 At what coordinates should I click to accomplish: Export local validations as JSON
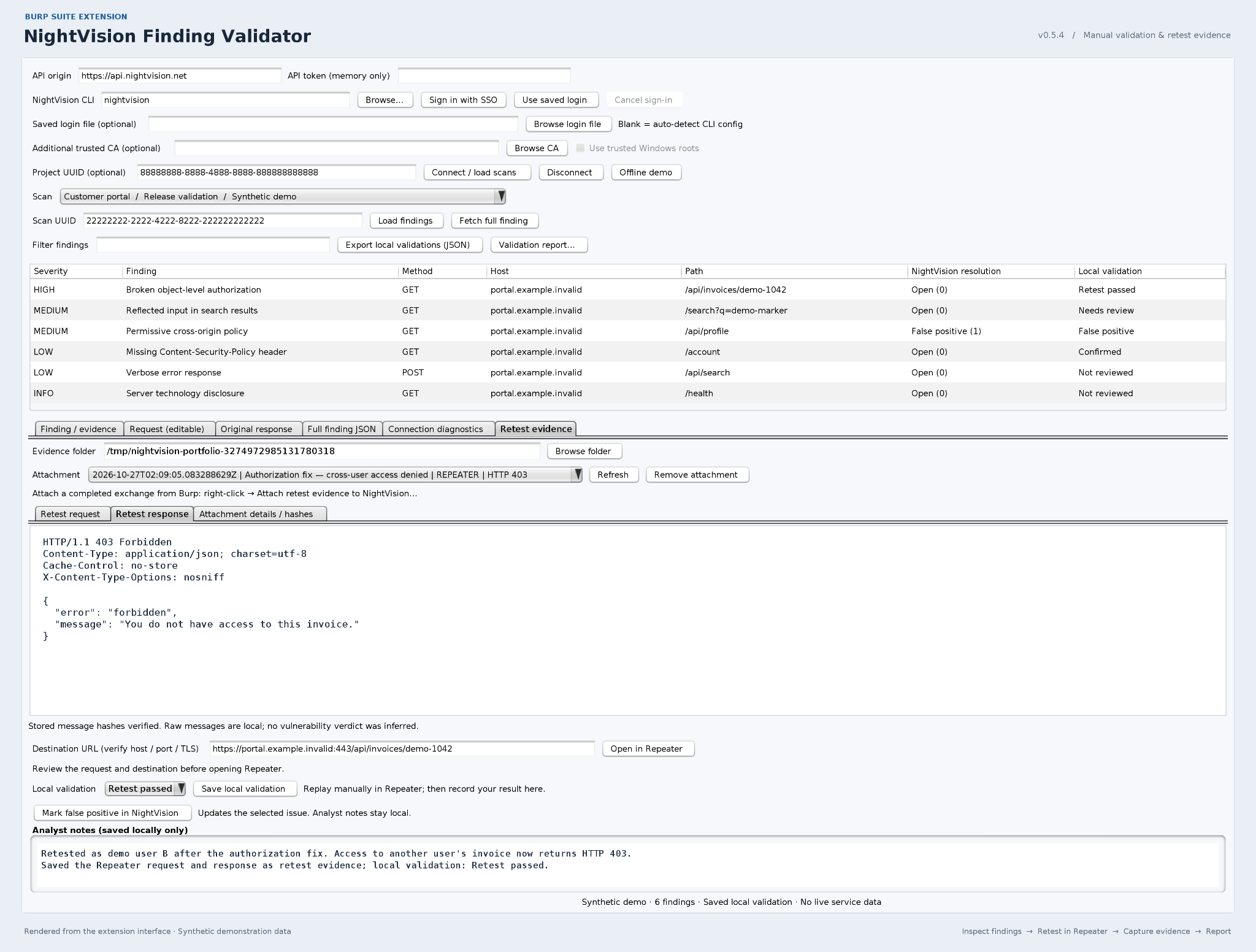tap(410, 245)
